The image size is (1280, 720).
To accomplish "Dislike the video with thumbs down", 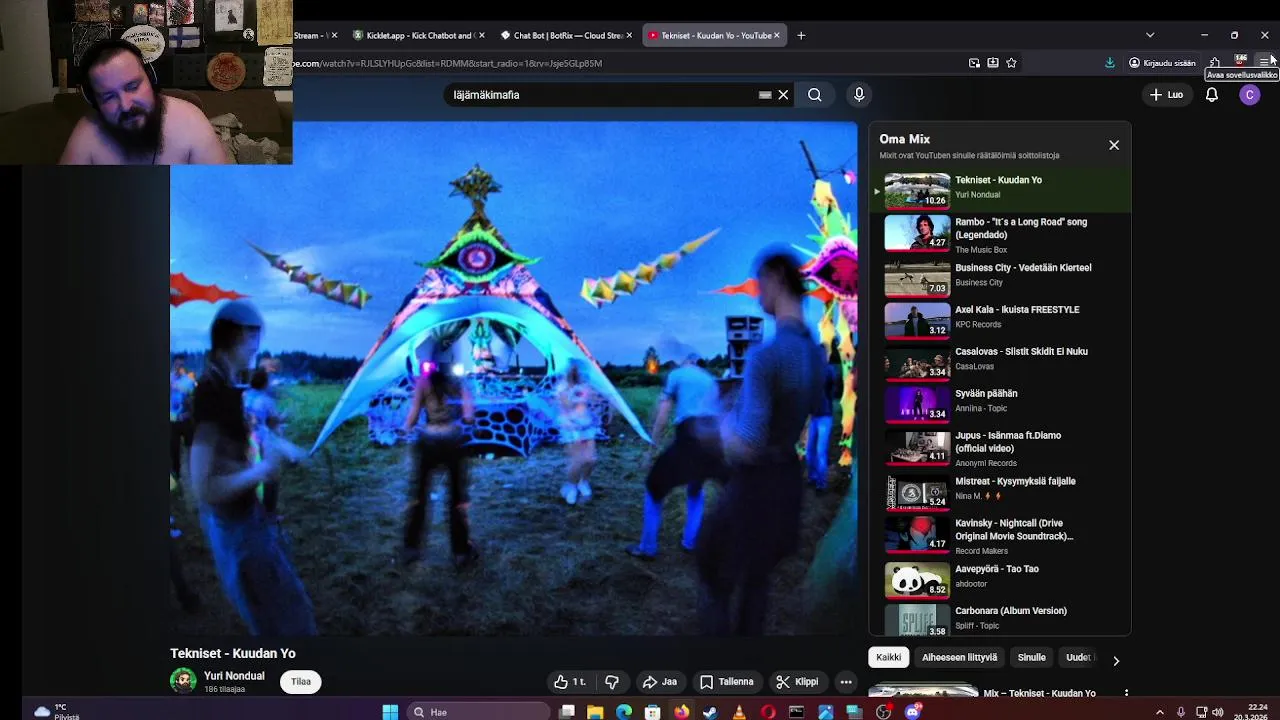I will tap(612, 682).
